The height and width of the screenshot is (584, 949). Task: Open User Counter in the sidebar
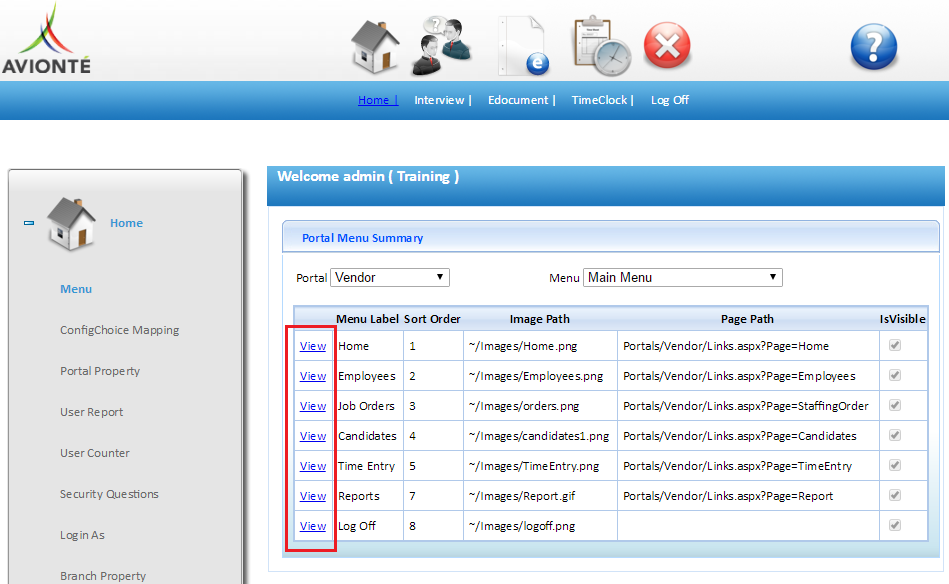coord(94,453)
